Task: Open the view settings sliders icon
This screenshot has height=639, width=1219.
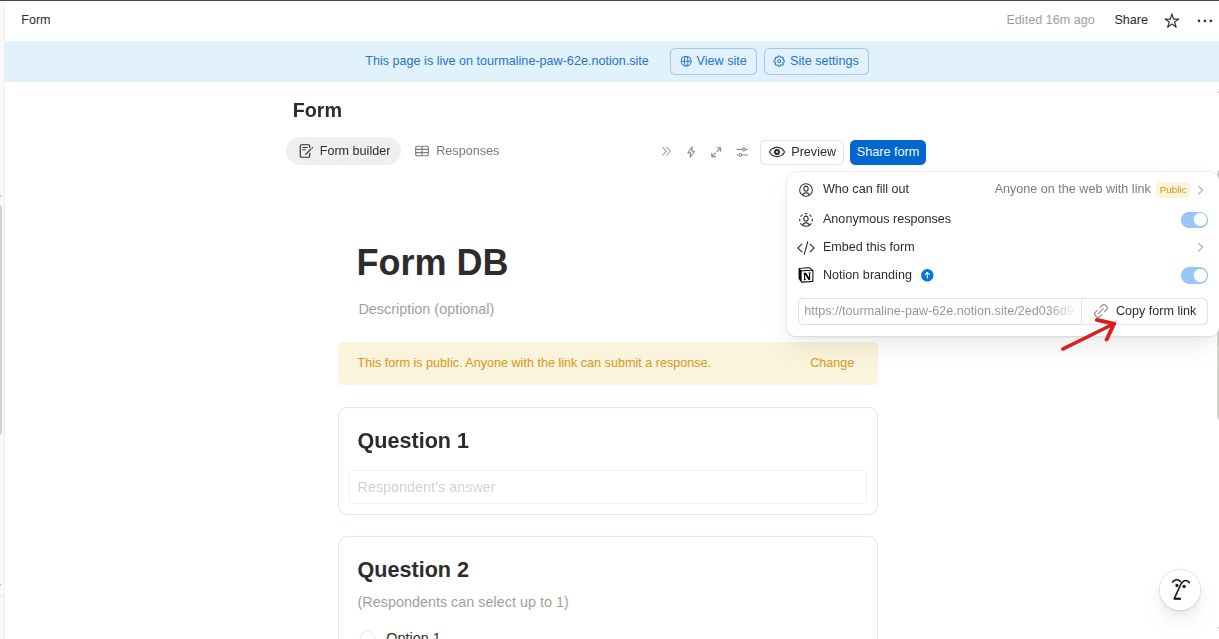Action: [742, 152]
